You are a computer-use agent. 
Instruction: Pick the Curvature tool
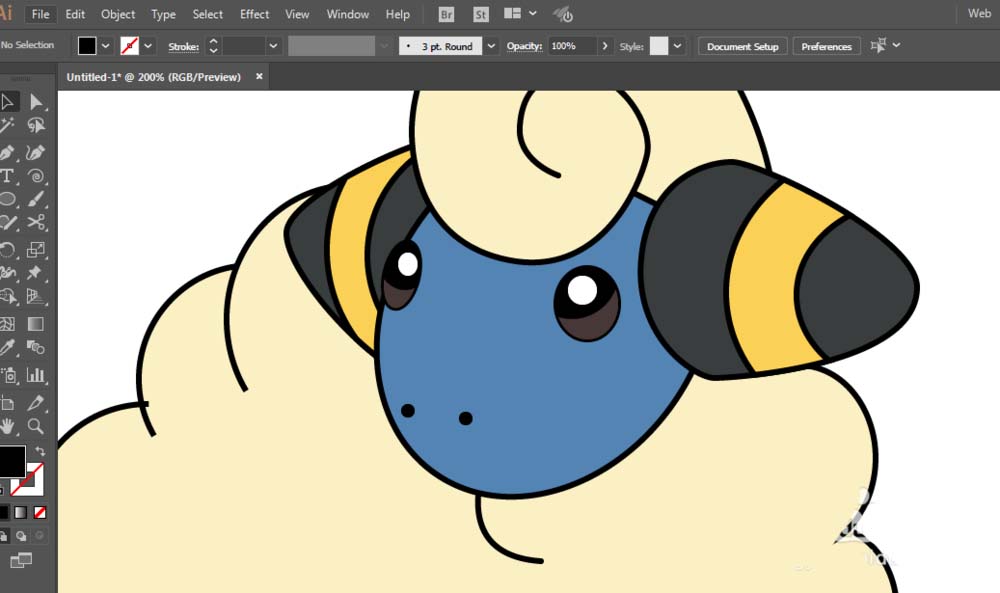tap(36, 153)
